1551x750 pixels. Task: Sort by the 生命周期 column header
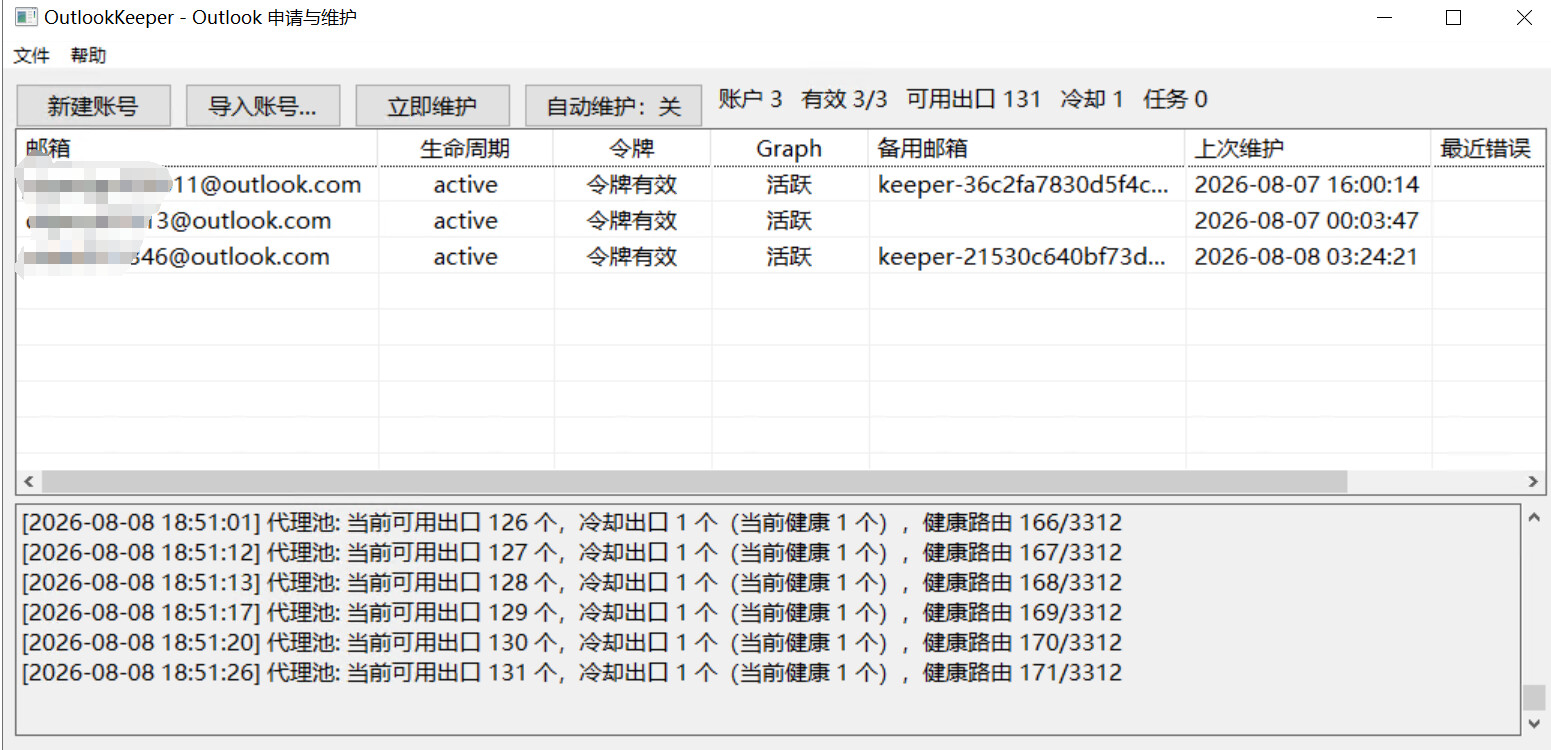click(466, 148)
